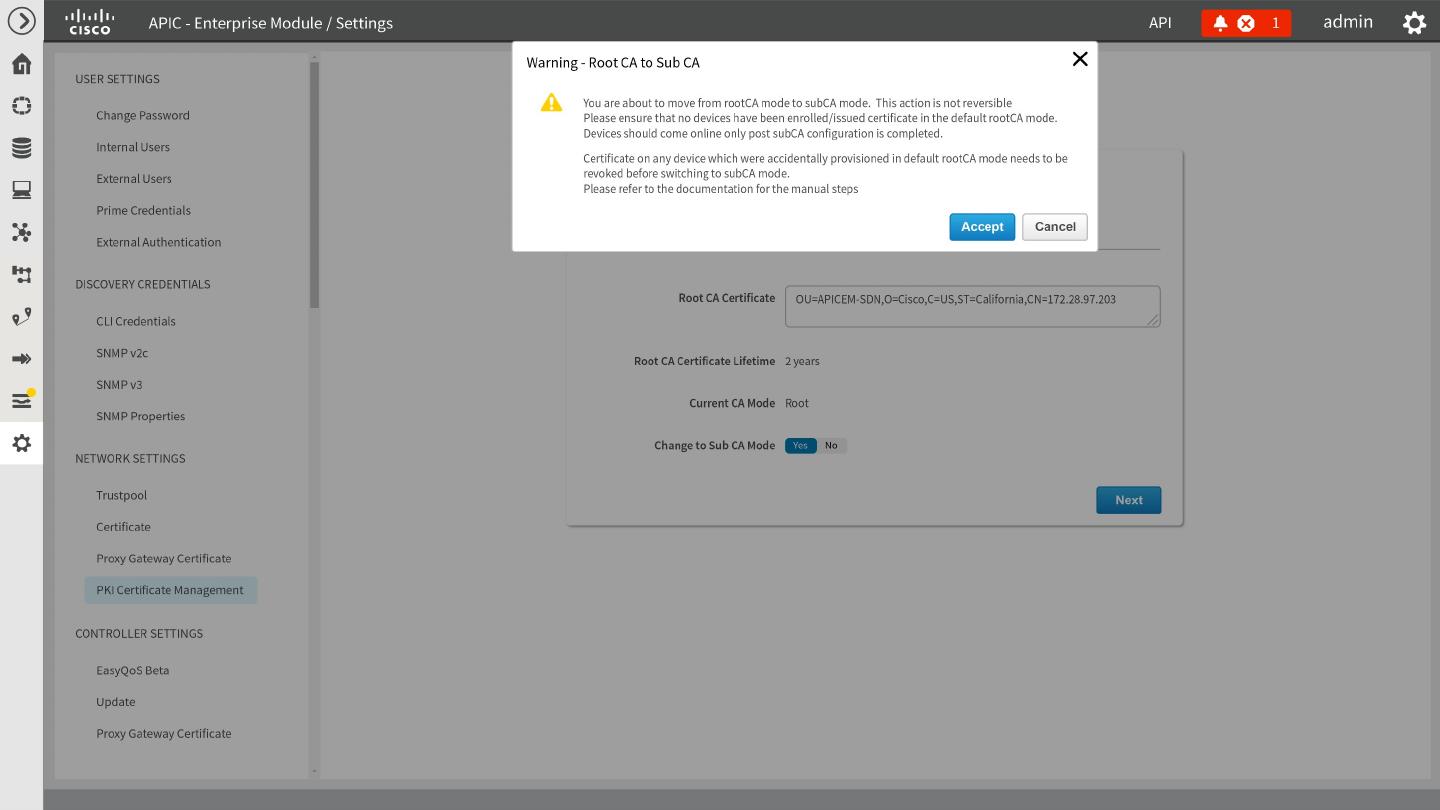The height and width of the screenshot is (810, 1440).
Task: Click the USER SETTINGS heading
Action: (117, 79)
